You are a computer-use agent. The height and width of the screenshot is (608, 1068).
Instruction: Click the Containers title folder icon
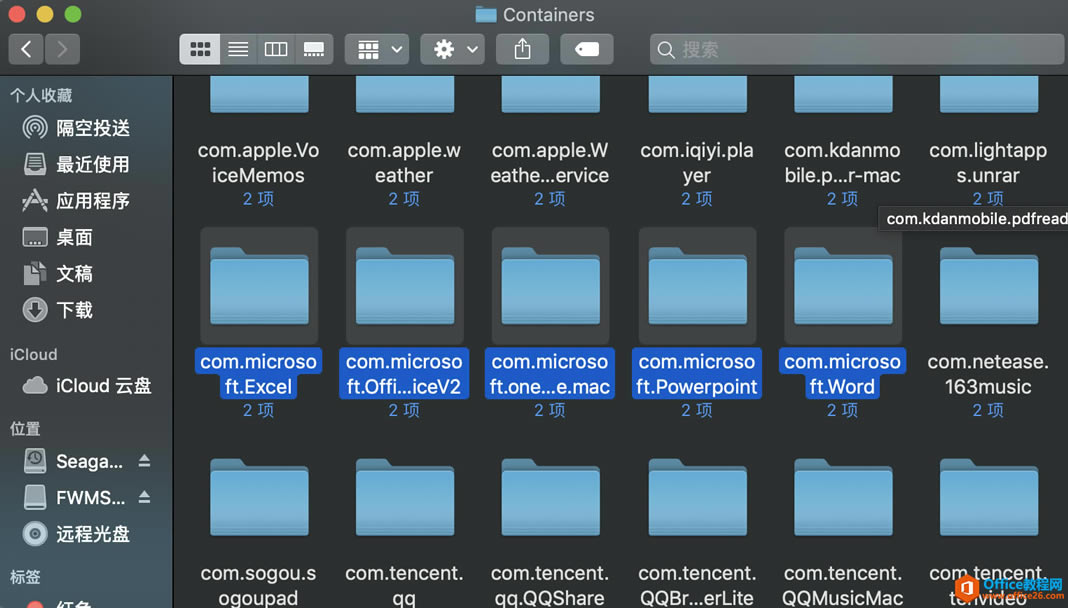[x=486, y=14]
